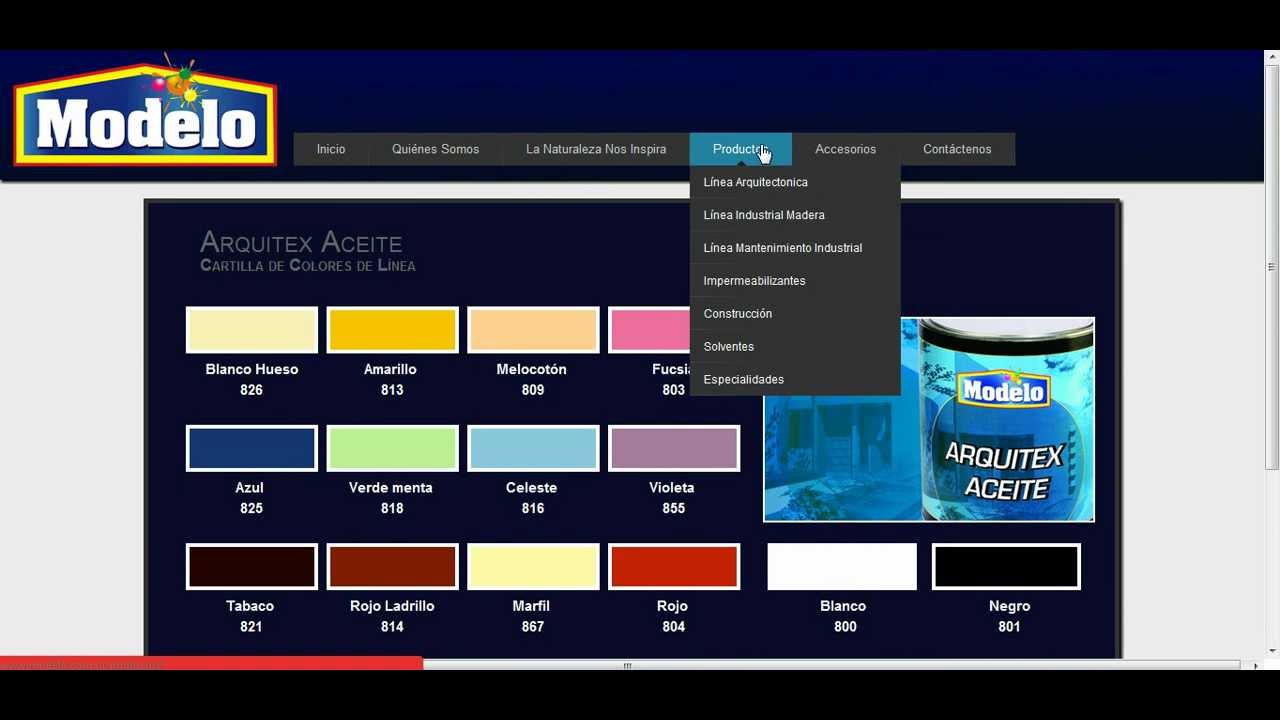Viewport: 1280px width, 720px height.
Task: Choose Línea Mantenimiento Industrial
Action: (795, 248)
